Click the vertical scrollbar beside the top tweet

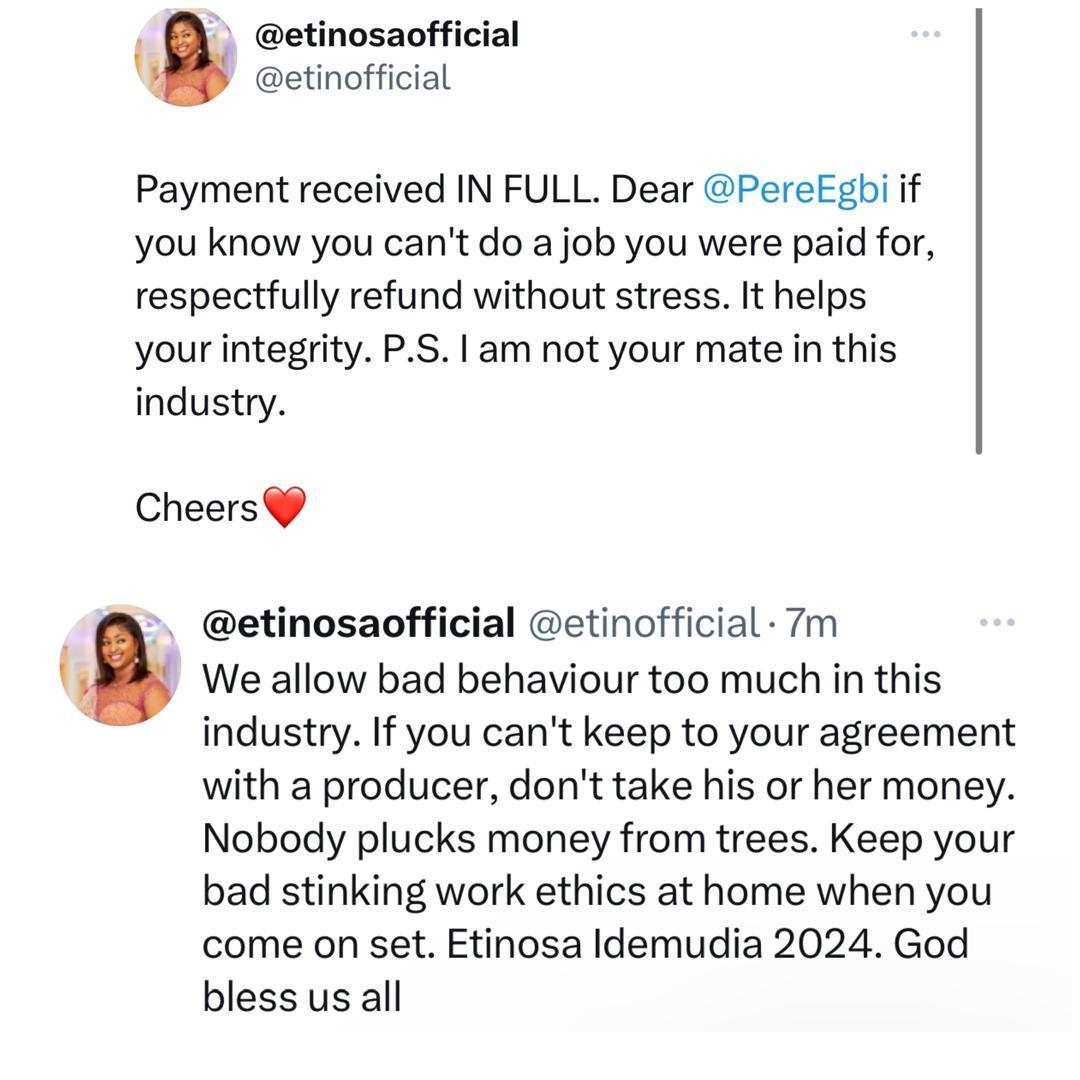(x=978, y=230)
